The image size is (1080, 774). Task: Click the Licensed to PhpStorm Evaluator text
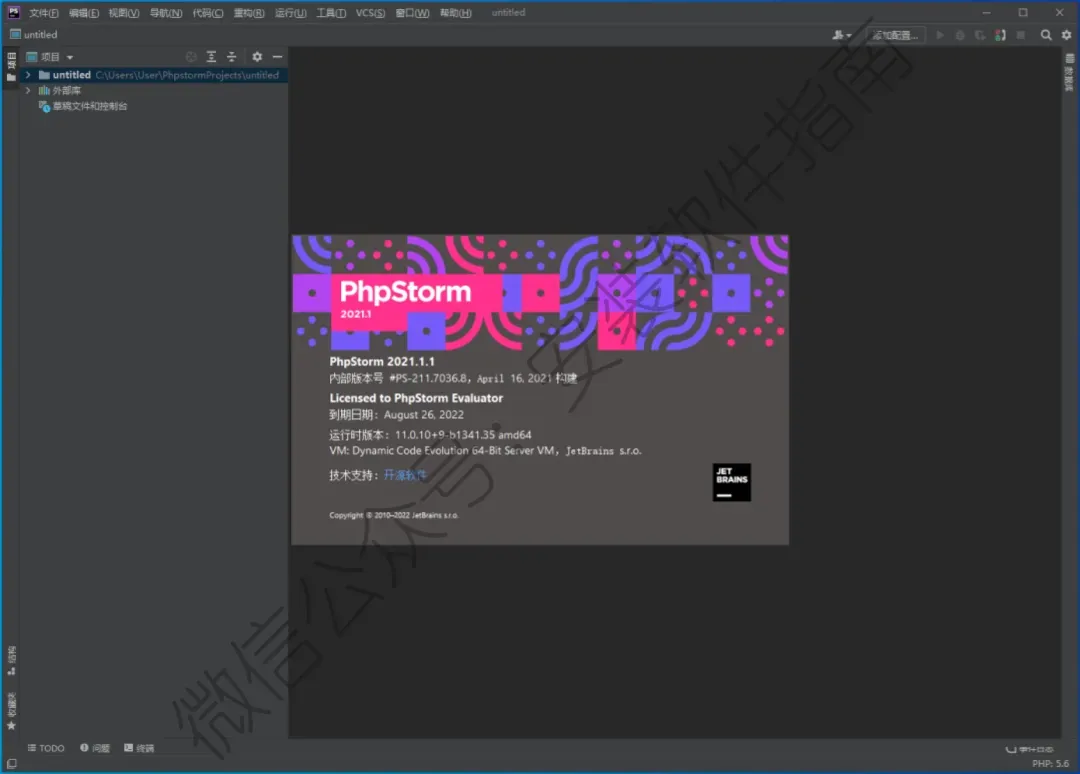click(x=416, y=399)
